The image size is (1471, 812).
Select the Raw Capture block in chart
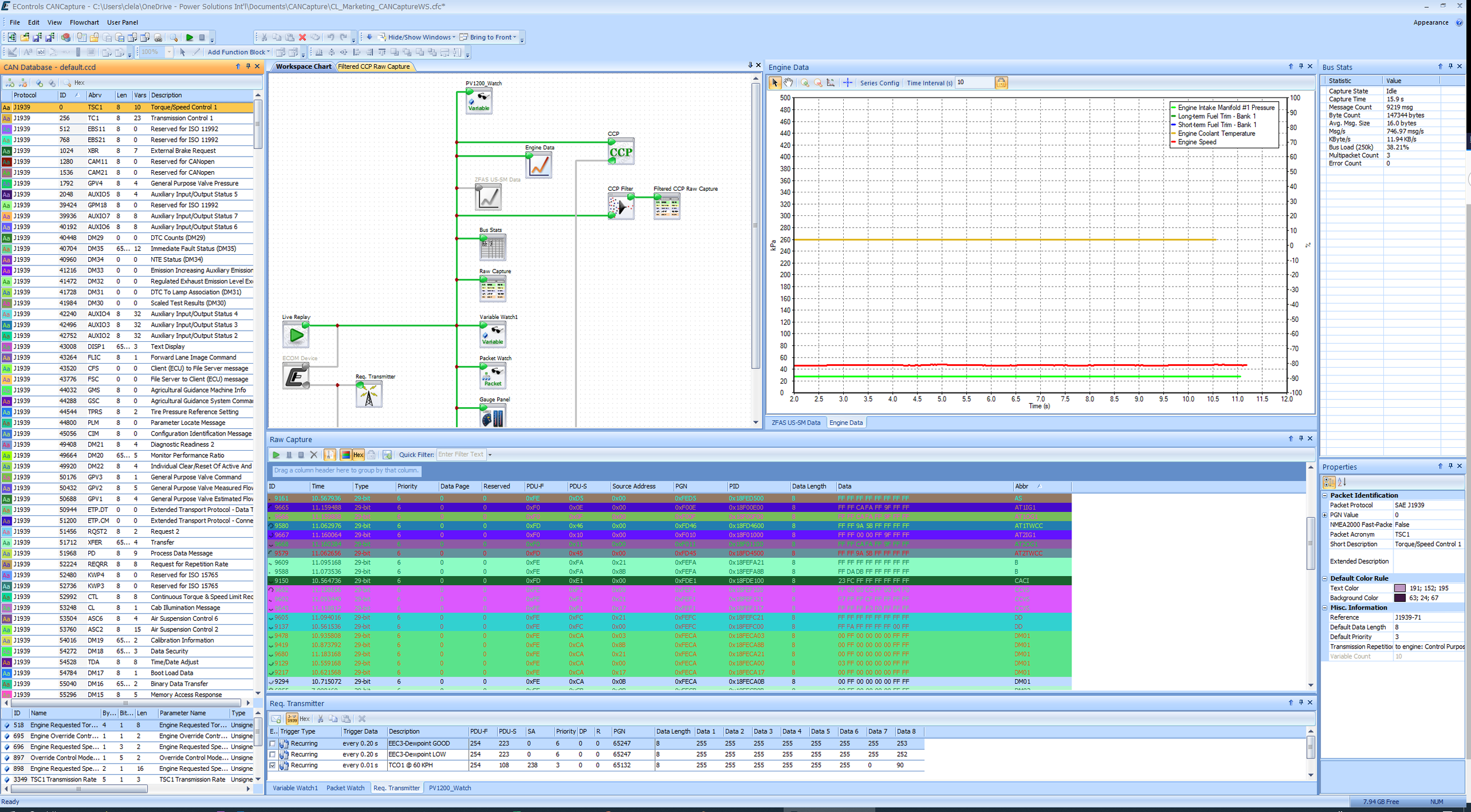[x=492, y=289]
